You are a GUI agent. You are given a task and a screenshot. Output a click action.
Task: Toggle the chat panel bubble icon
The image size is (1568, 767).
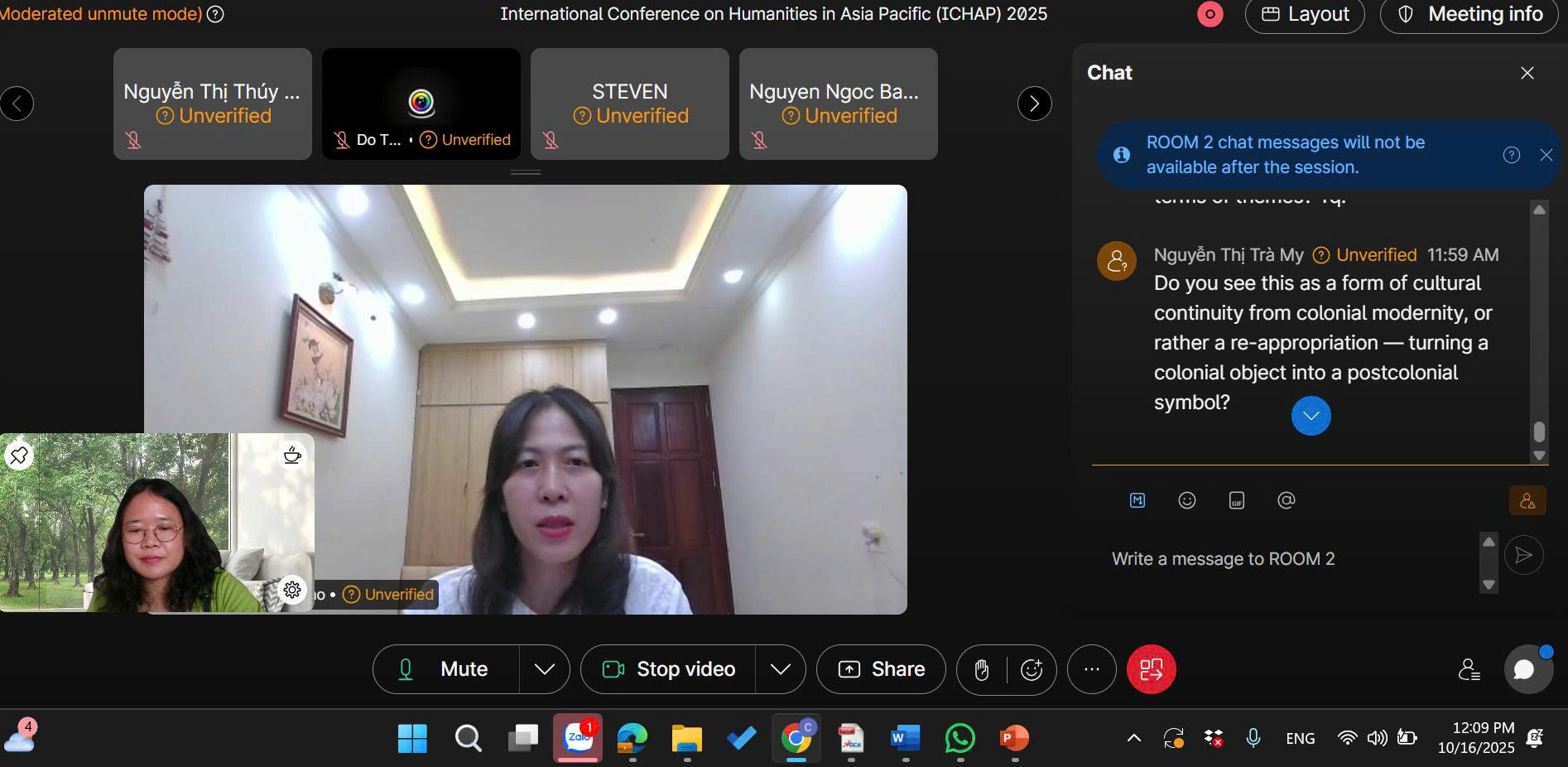1524,669
